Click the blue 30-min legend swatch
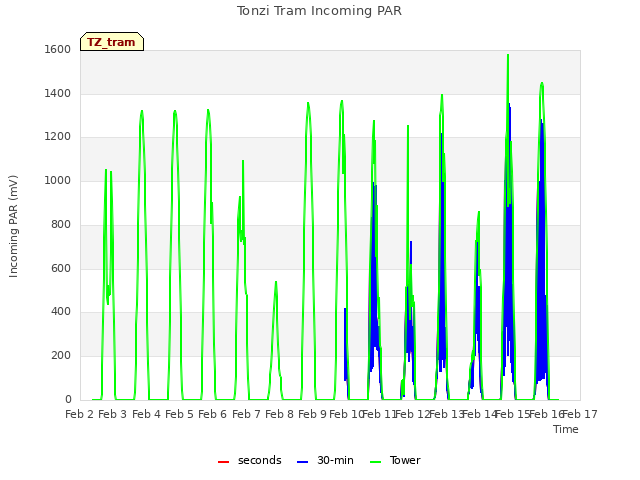This screenshot has width=640, height=480. pos(302,462)
